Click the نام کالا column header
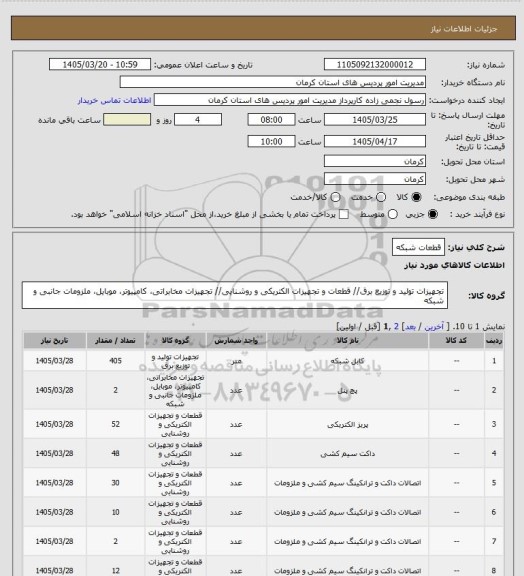This screenshot has height=576, width=524. pos(347,341)
